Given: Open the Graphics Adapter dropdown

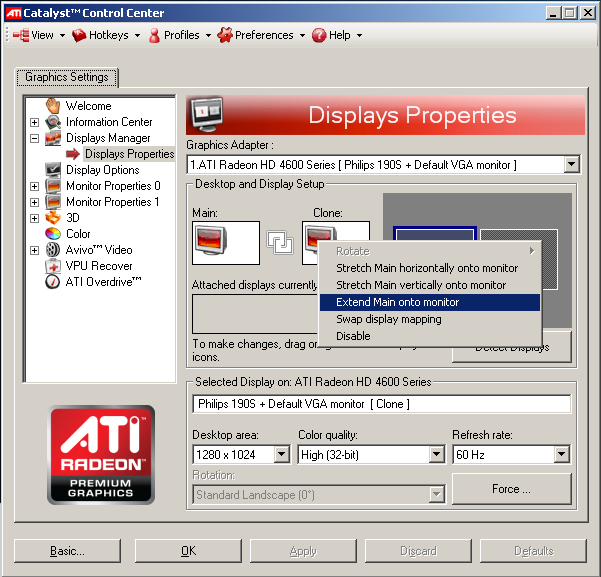Looking at the screenshot, I should [571, 164].
